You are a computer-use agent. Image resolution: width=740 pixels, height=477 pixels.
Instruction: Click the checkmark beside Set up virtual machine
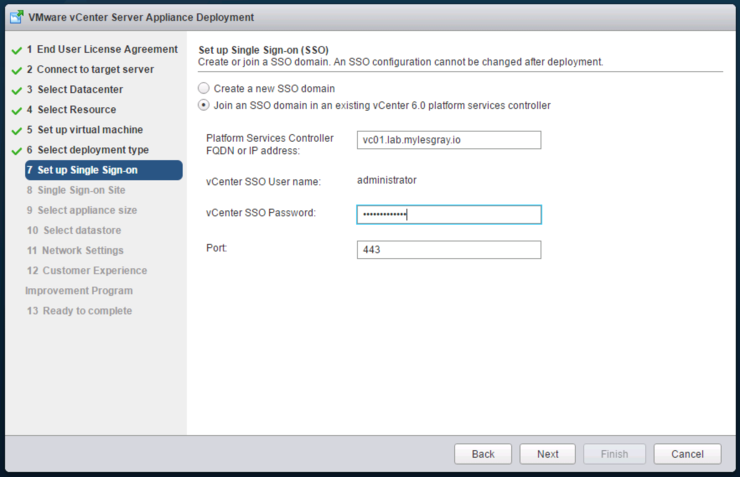[17, 131]
